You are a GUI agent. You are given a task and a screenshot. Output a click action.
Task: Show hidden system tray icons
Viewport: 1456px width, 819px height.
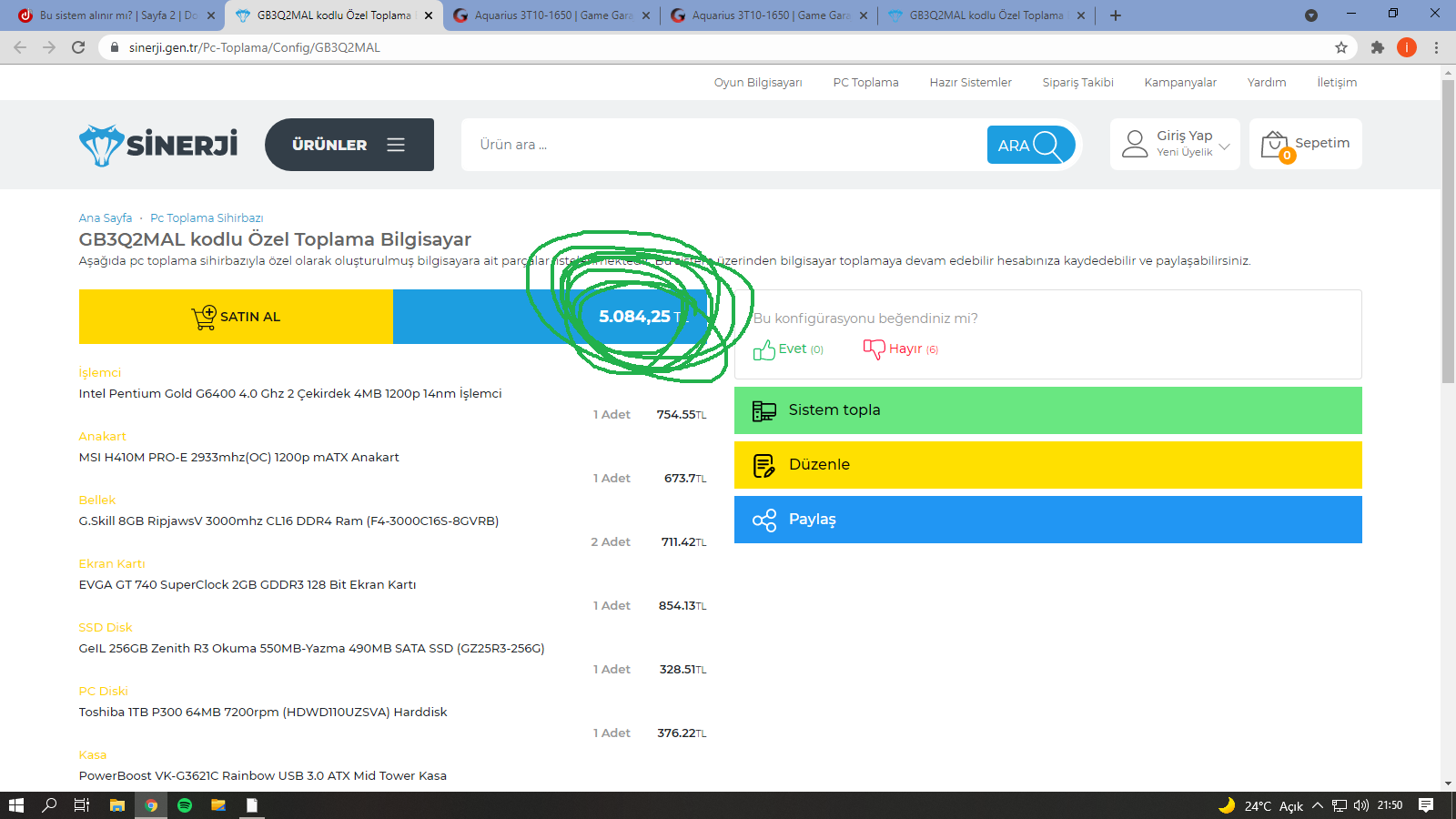pos(1317,805)
